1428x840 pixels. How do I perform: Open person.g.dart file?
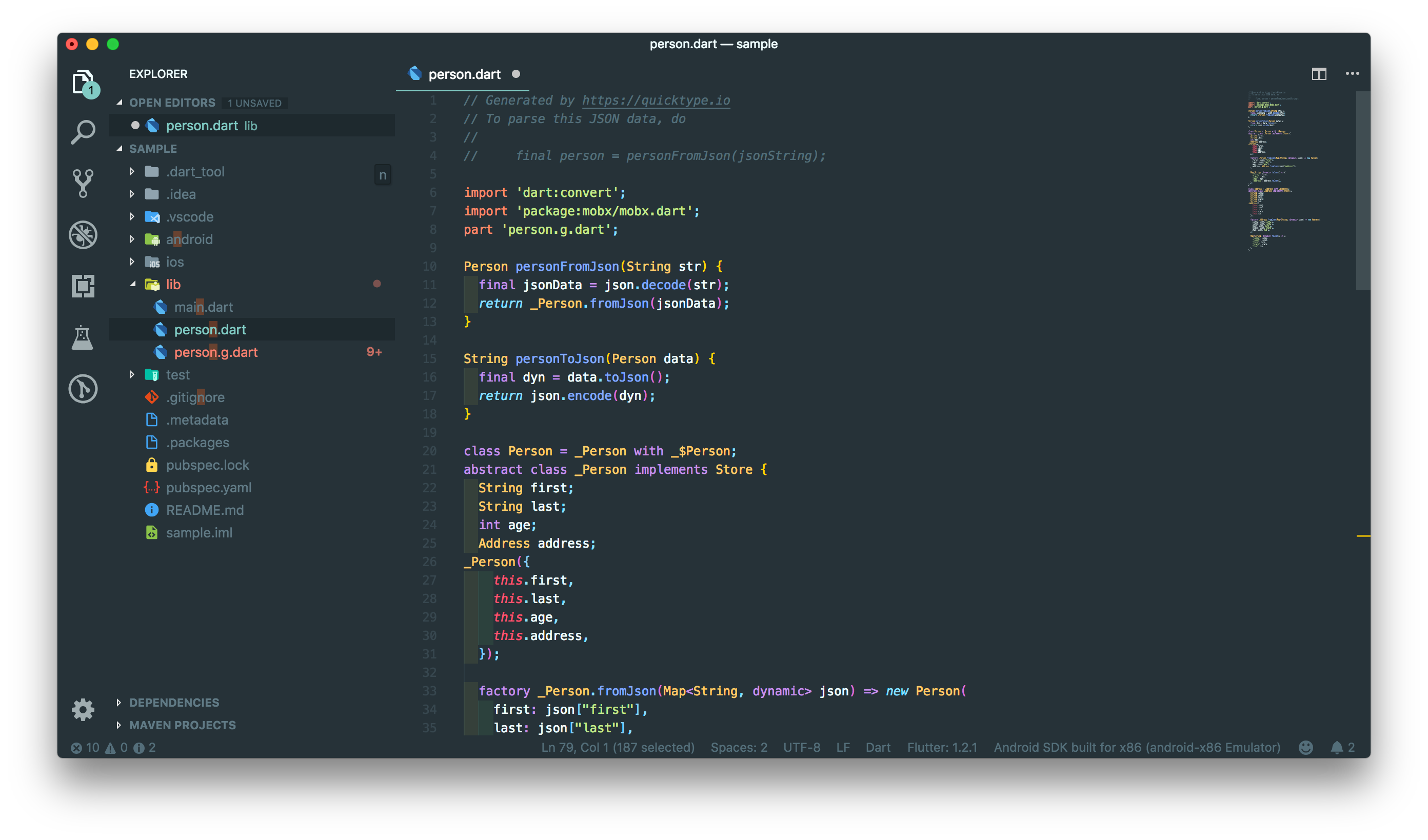point(252,352)
